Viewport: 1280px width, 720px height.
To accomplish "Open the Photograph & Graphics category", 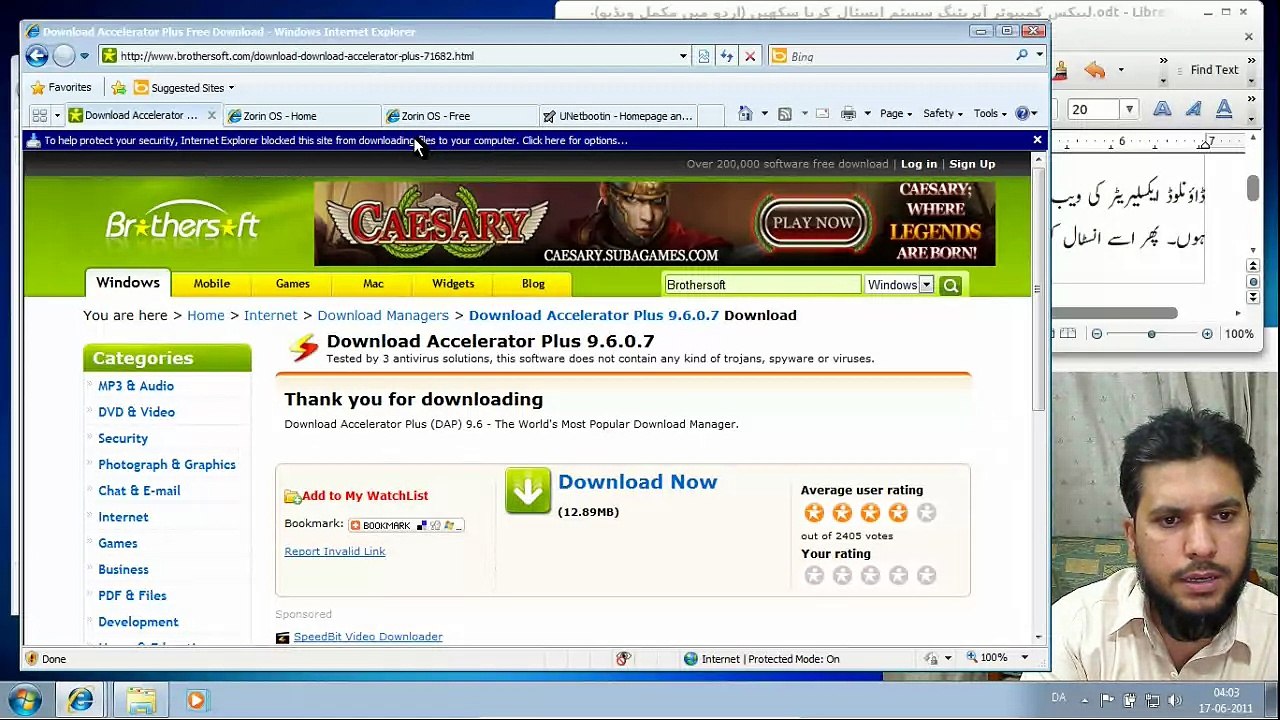I will (x=167, y=465).
